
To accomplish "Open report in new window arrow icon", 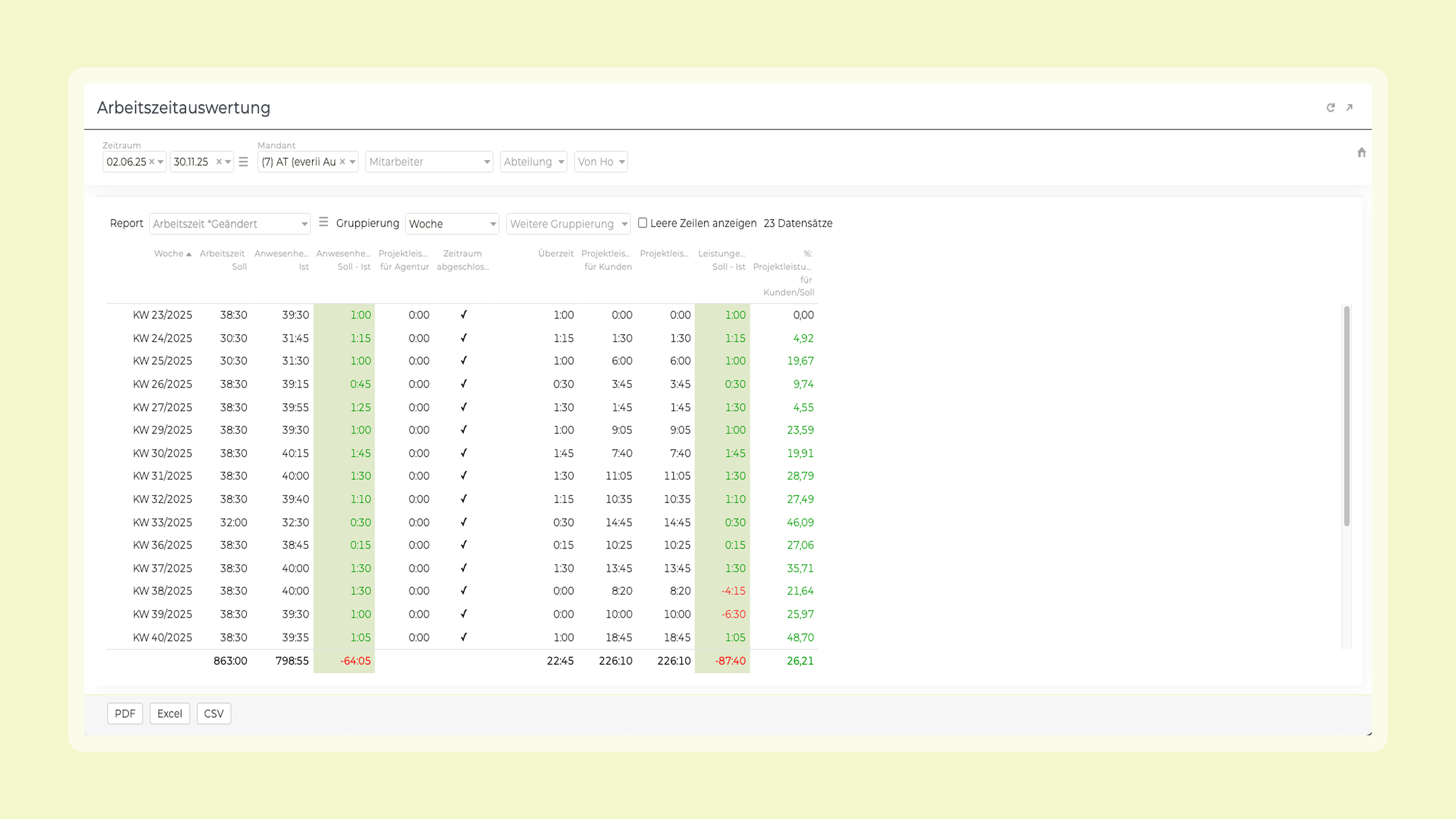I will (1349, 107).
